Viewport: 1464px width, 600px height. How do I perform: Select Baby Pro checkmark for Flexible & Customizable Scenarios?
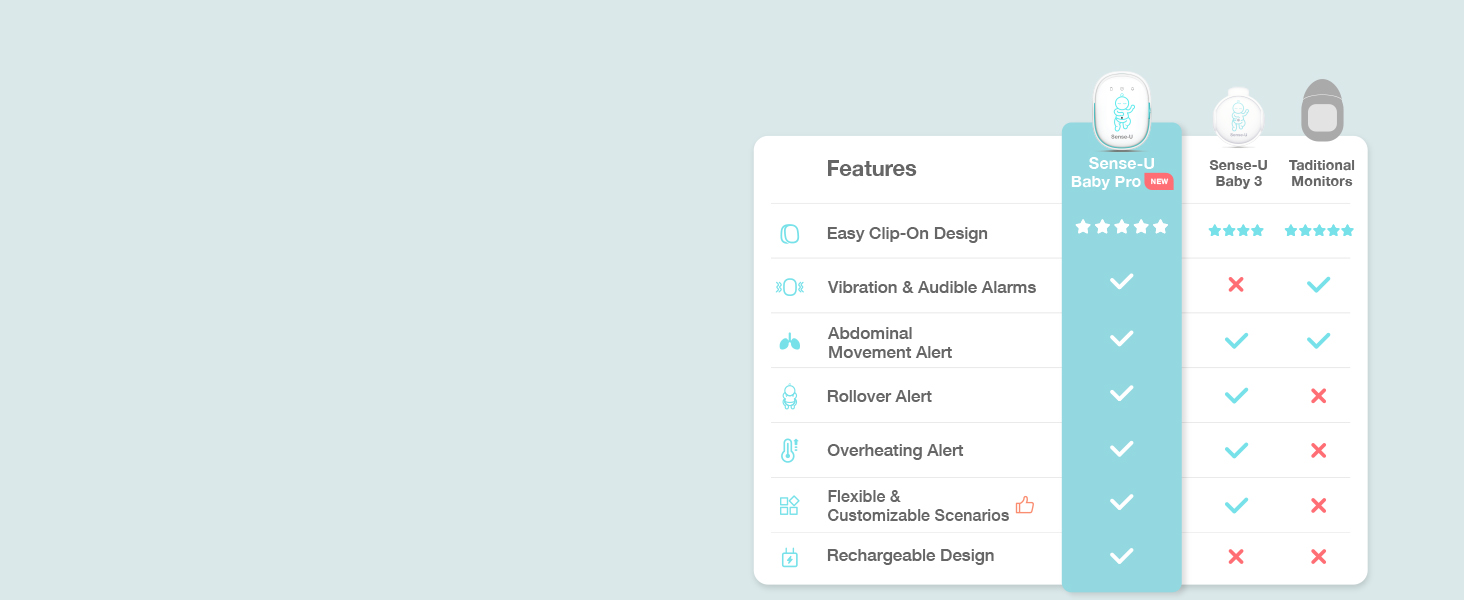click(x=1122, y=502)
